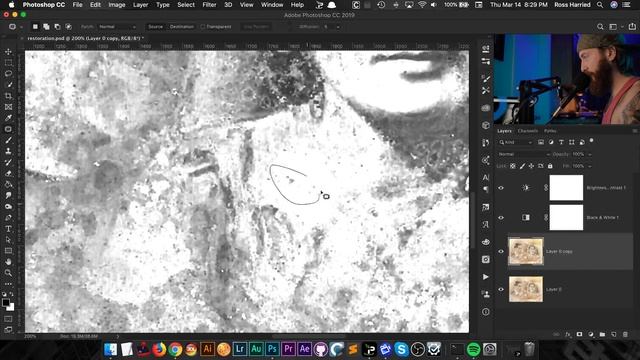This screenshot has width=640, height=360.
Task: Select the Horizontal Type tool
Action: point(8,229)
